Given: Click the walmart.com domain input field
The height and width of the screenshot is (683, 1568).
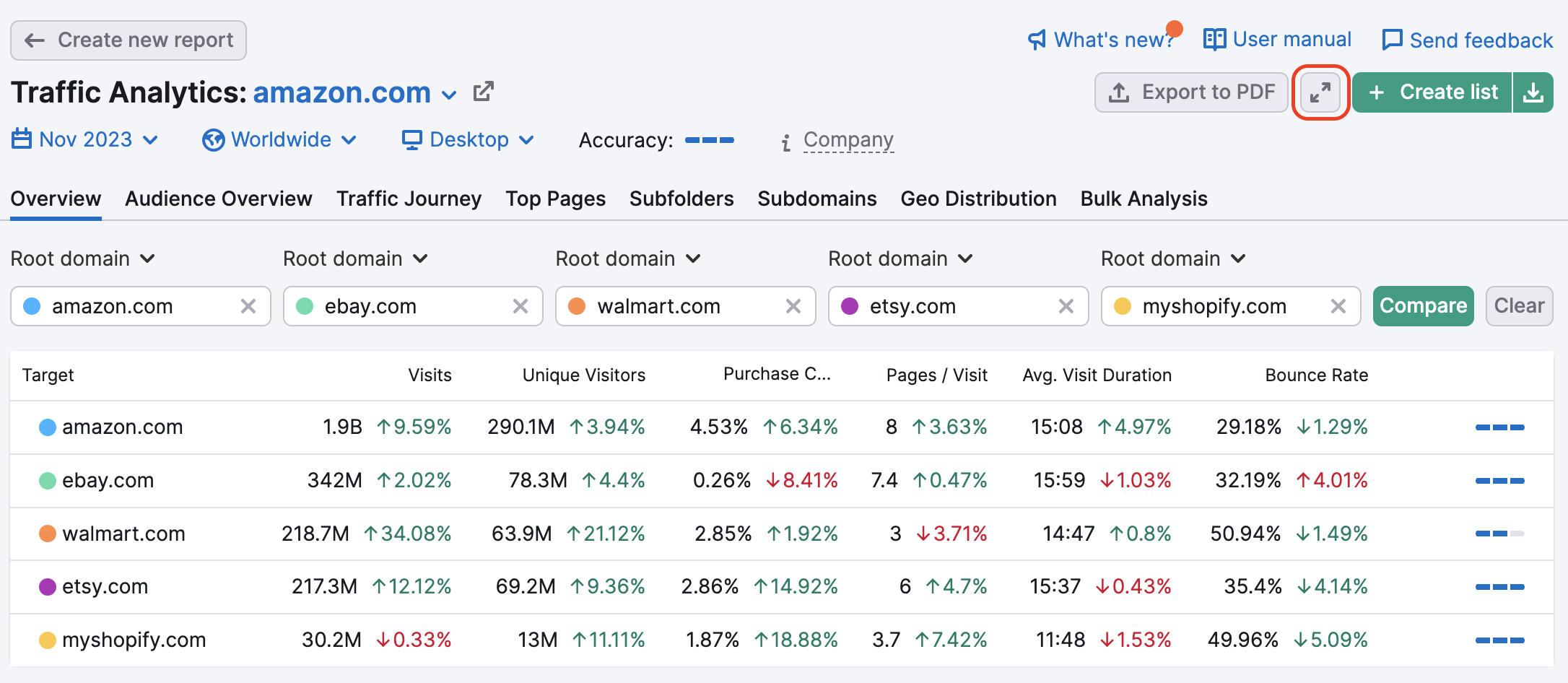Looking at the screenshot, I should 686,306.
